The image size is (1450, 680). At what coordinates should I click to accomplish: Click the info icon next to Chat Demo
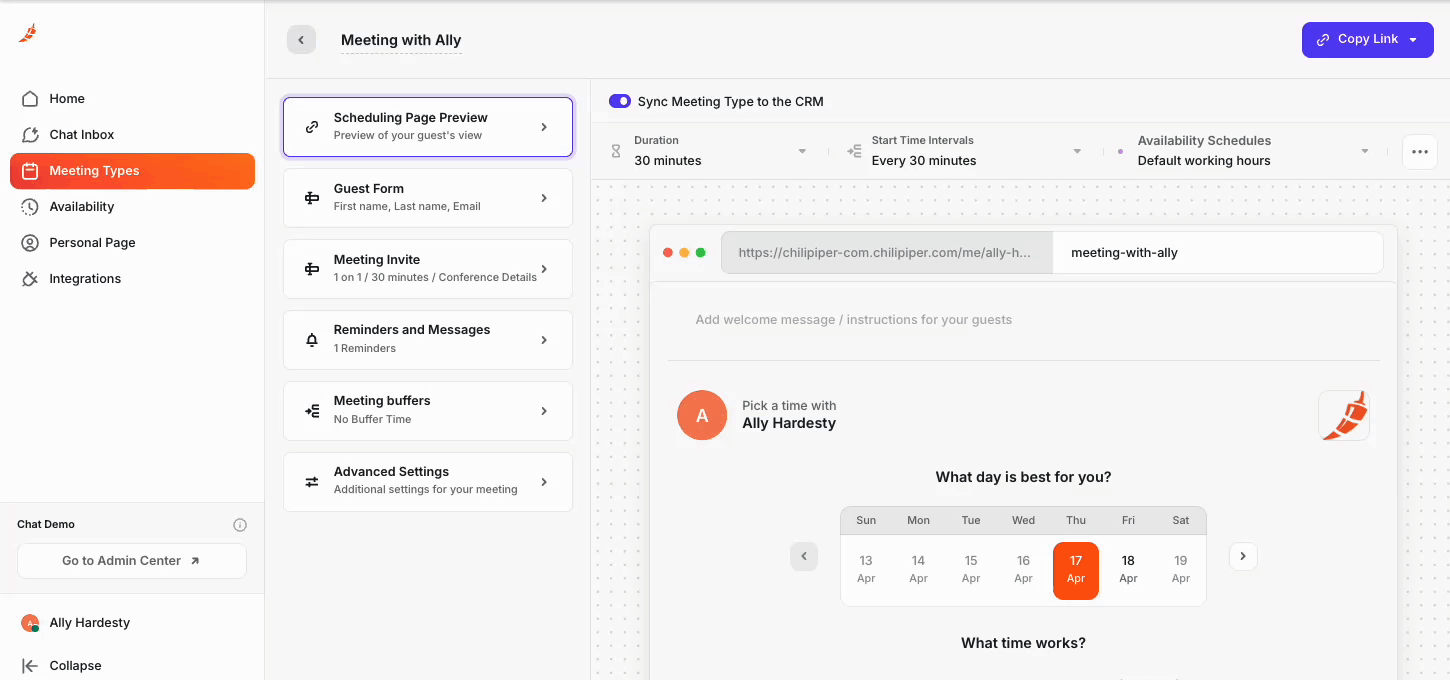coord(240,525)
